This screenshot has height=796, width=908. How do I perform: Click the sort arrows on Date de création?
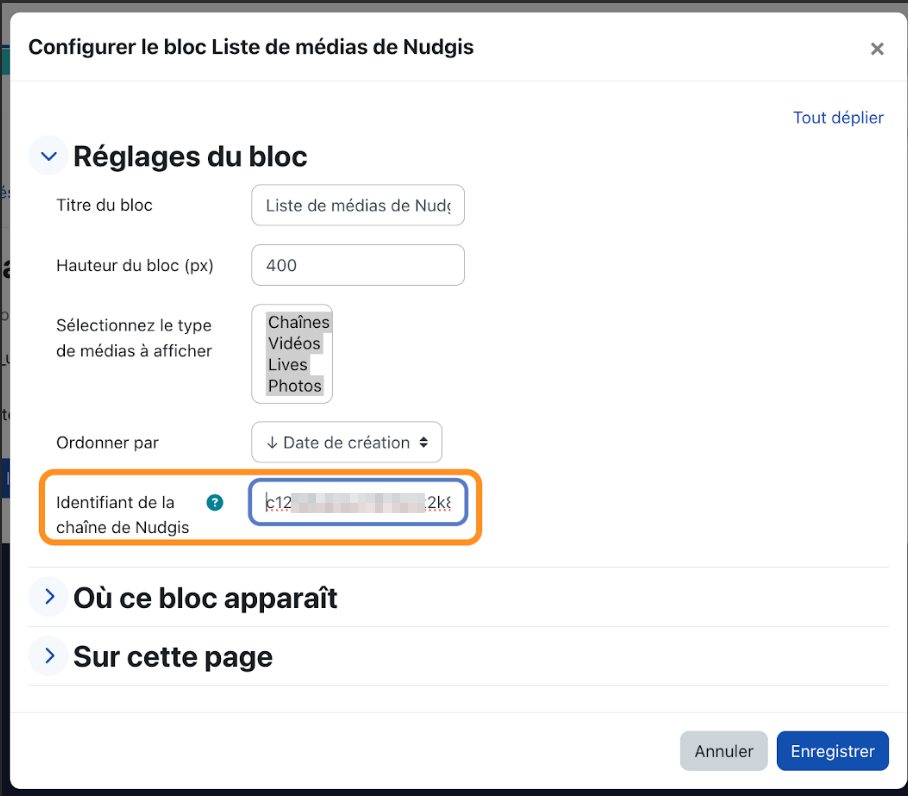tap(424, 442)
